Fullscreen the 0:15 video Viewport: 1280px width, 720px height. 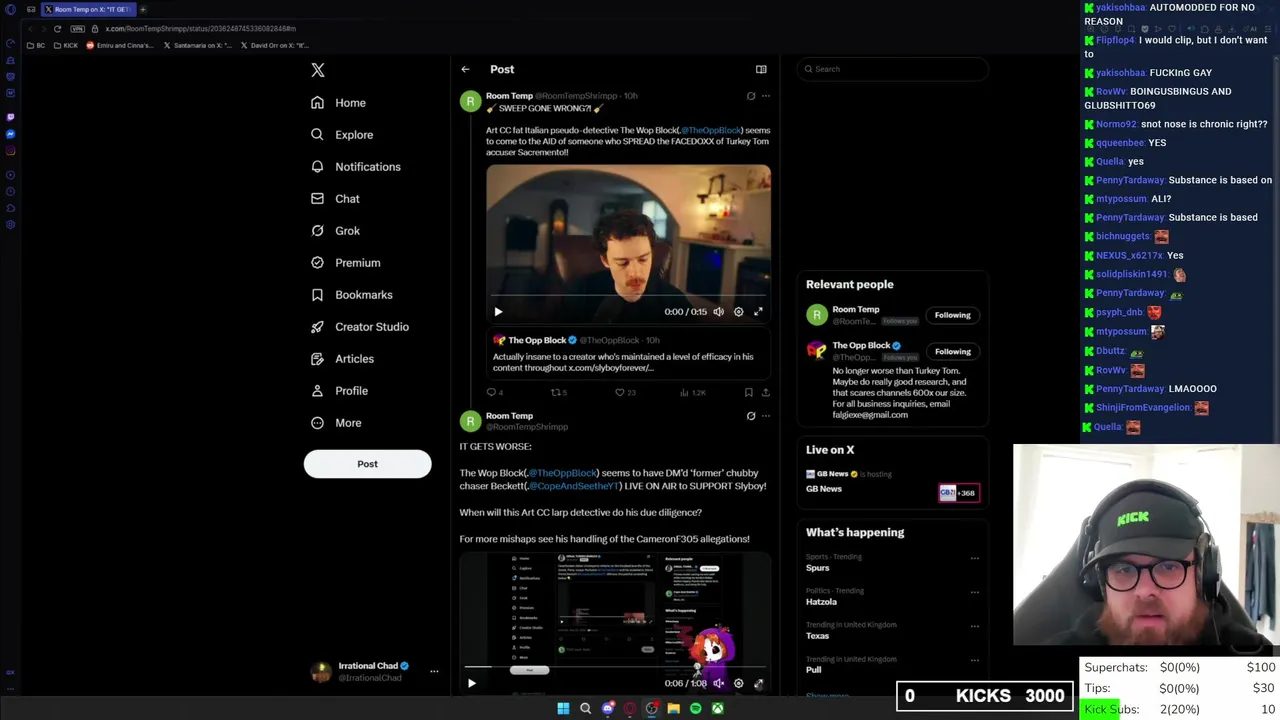click(758, 311)
